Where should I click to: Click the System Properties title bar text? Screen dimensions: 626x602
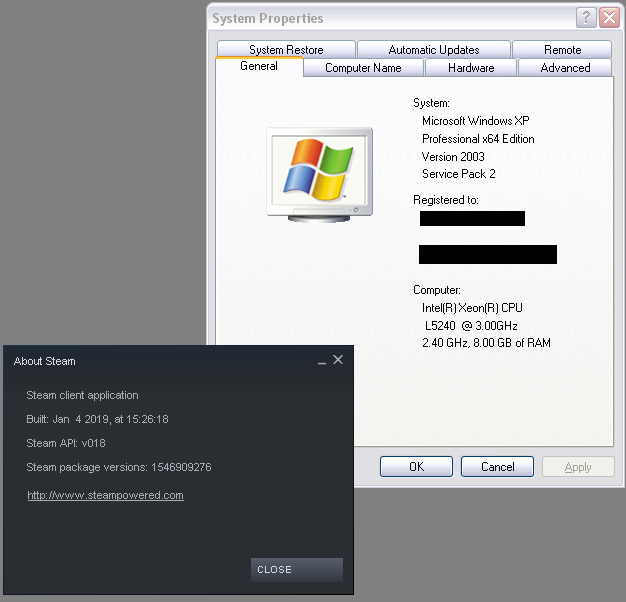point(268,18)
